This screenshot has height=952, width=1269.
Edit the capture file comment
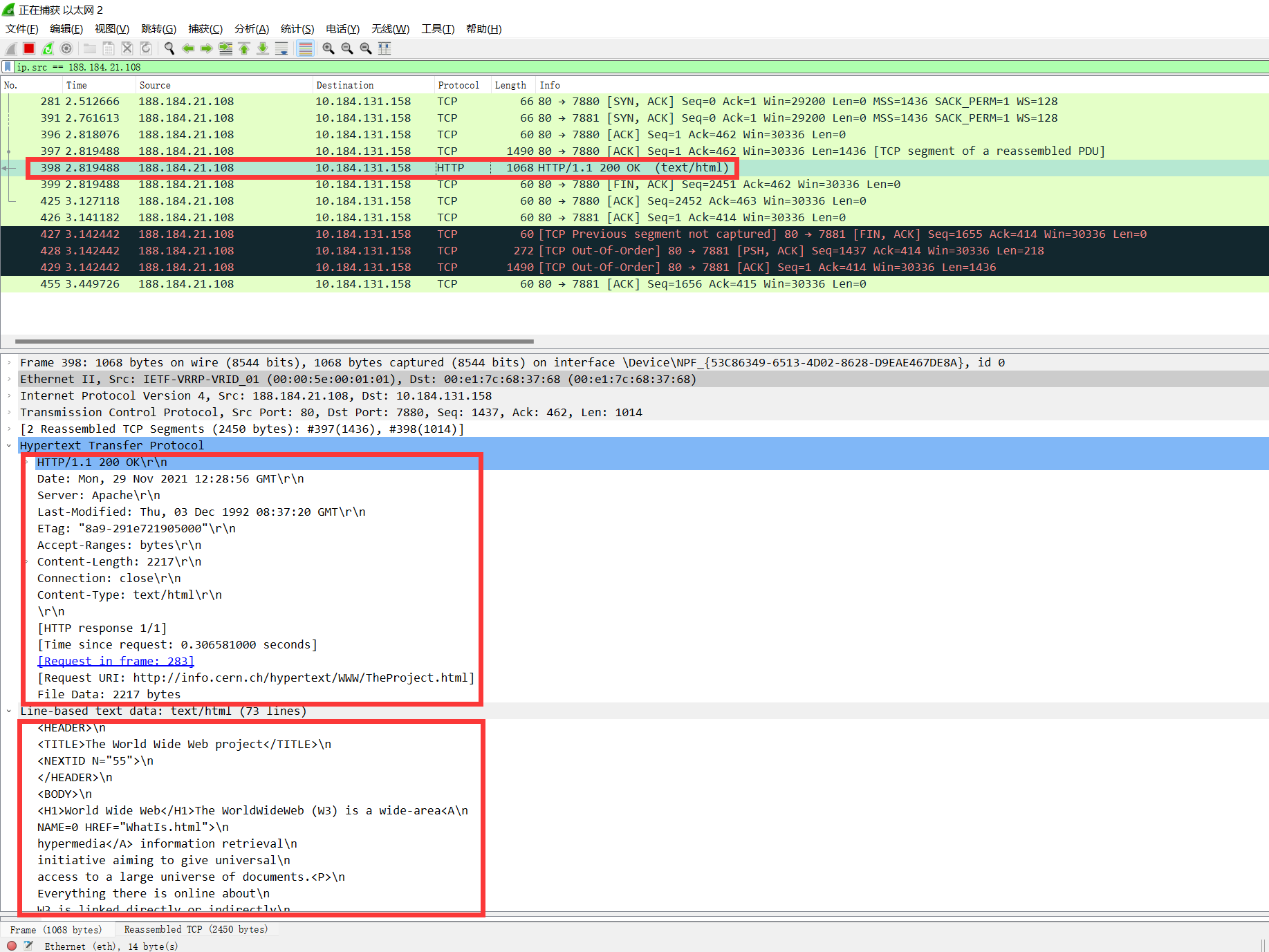click(28, 946)
